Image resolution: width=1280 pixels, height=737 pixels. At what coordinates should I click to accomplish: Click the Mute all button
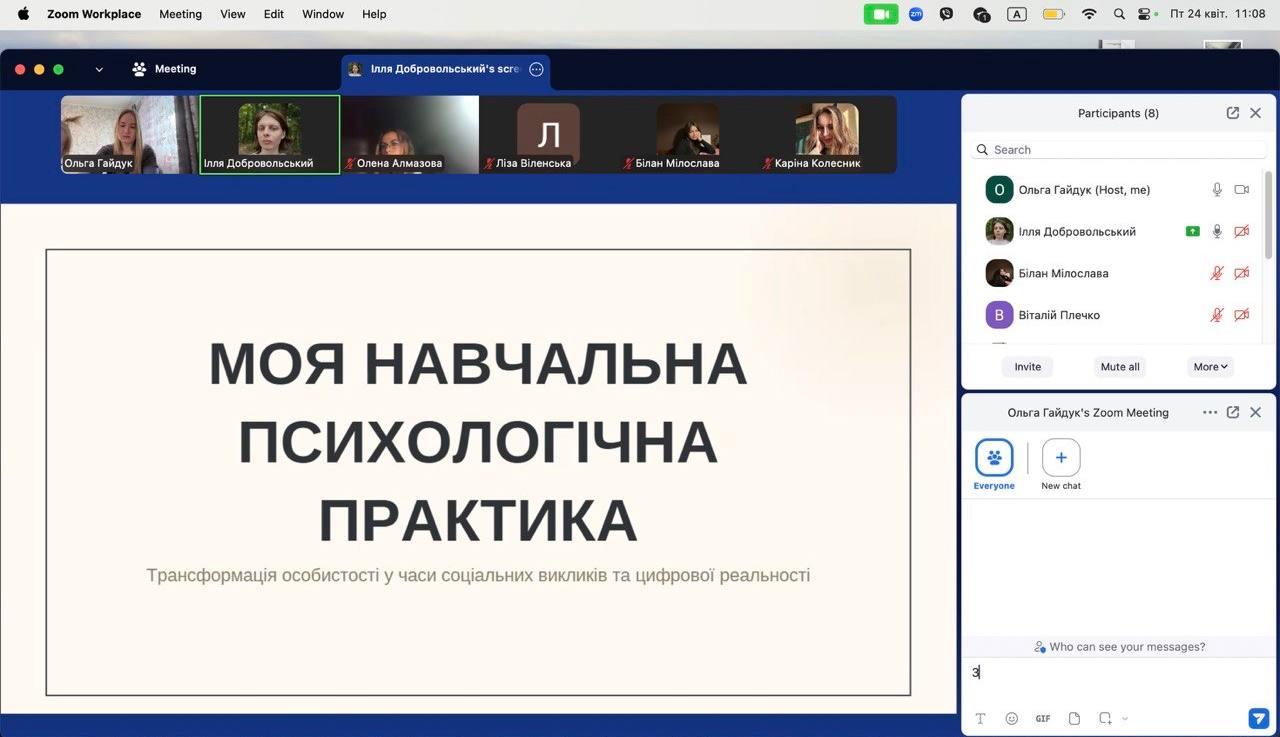1120,367
